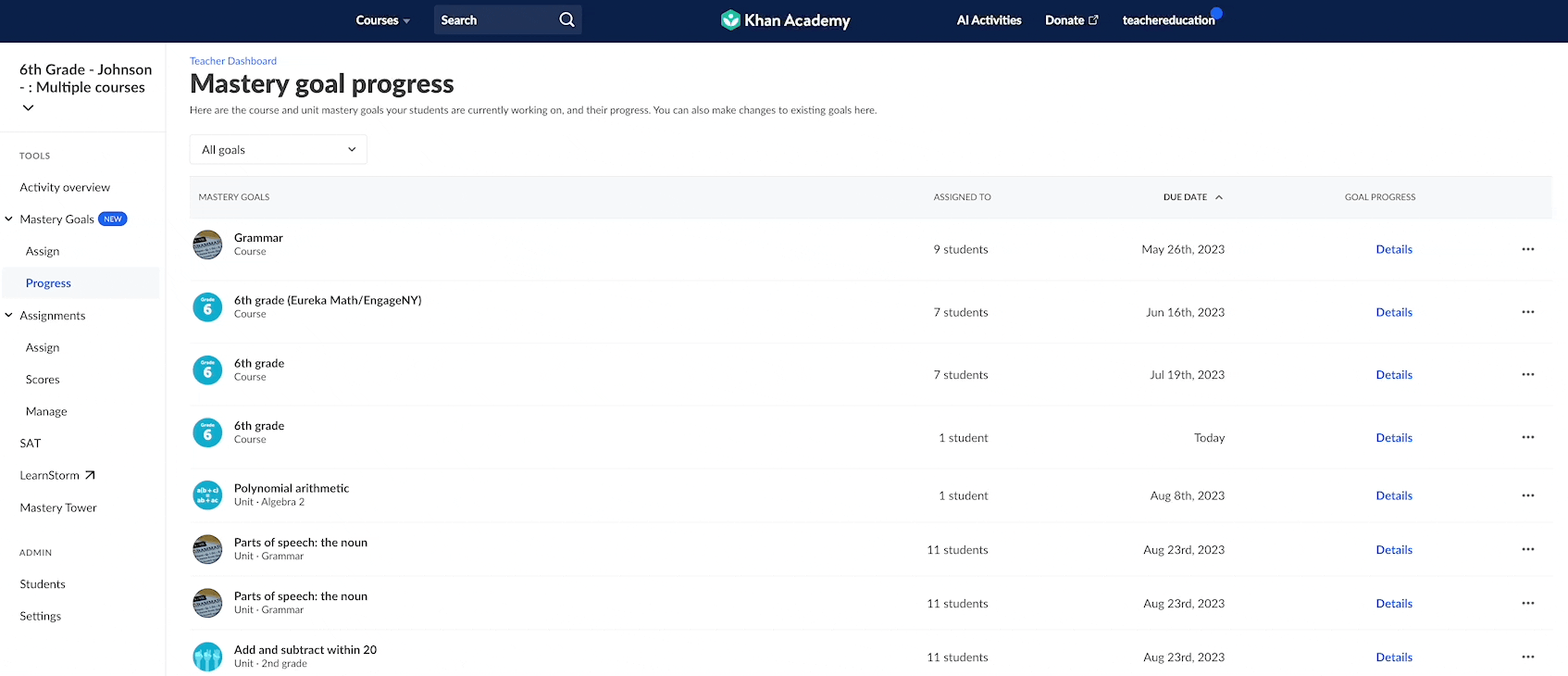
Task: Select Progress in the sidebar
Action: (48, 283)
